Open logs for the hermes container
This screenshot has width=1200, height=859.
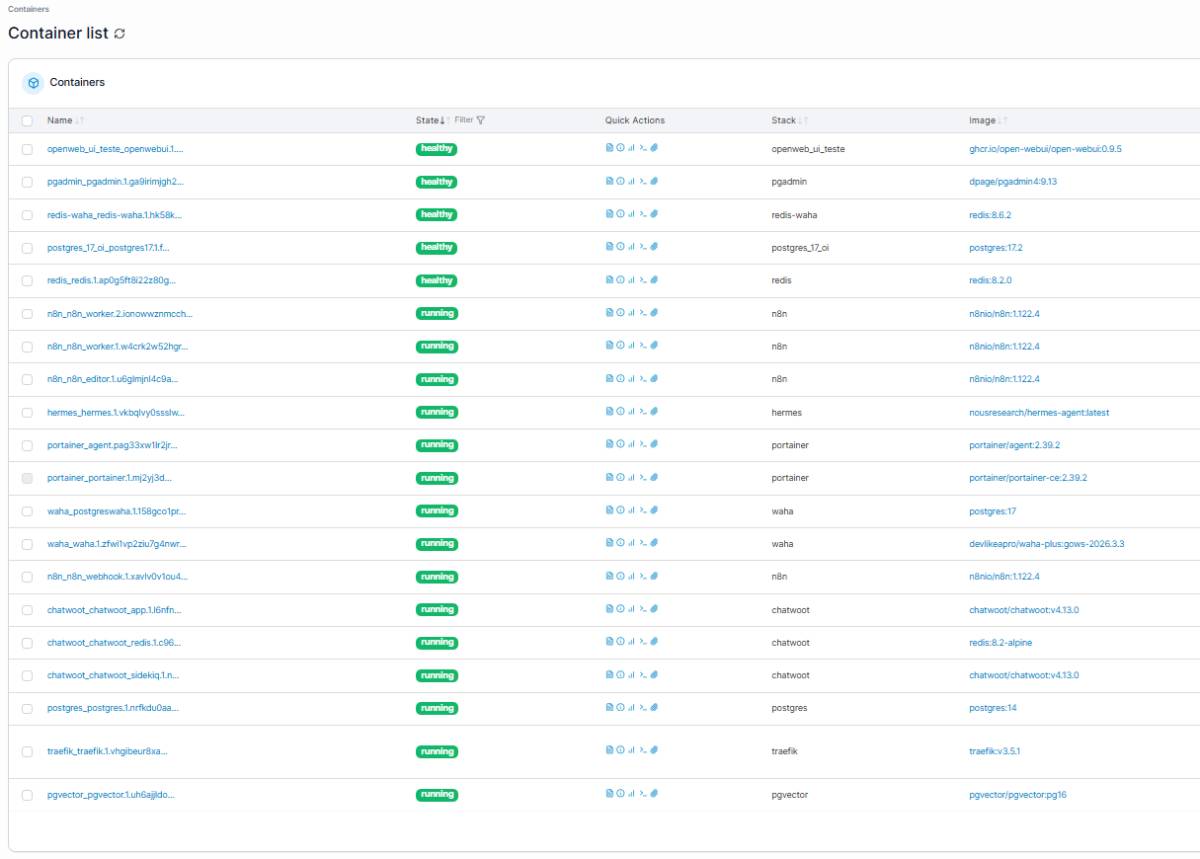click(x=609, y=412)
